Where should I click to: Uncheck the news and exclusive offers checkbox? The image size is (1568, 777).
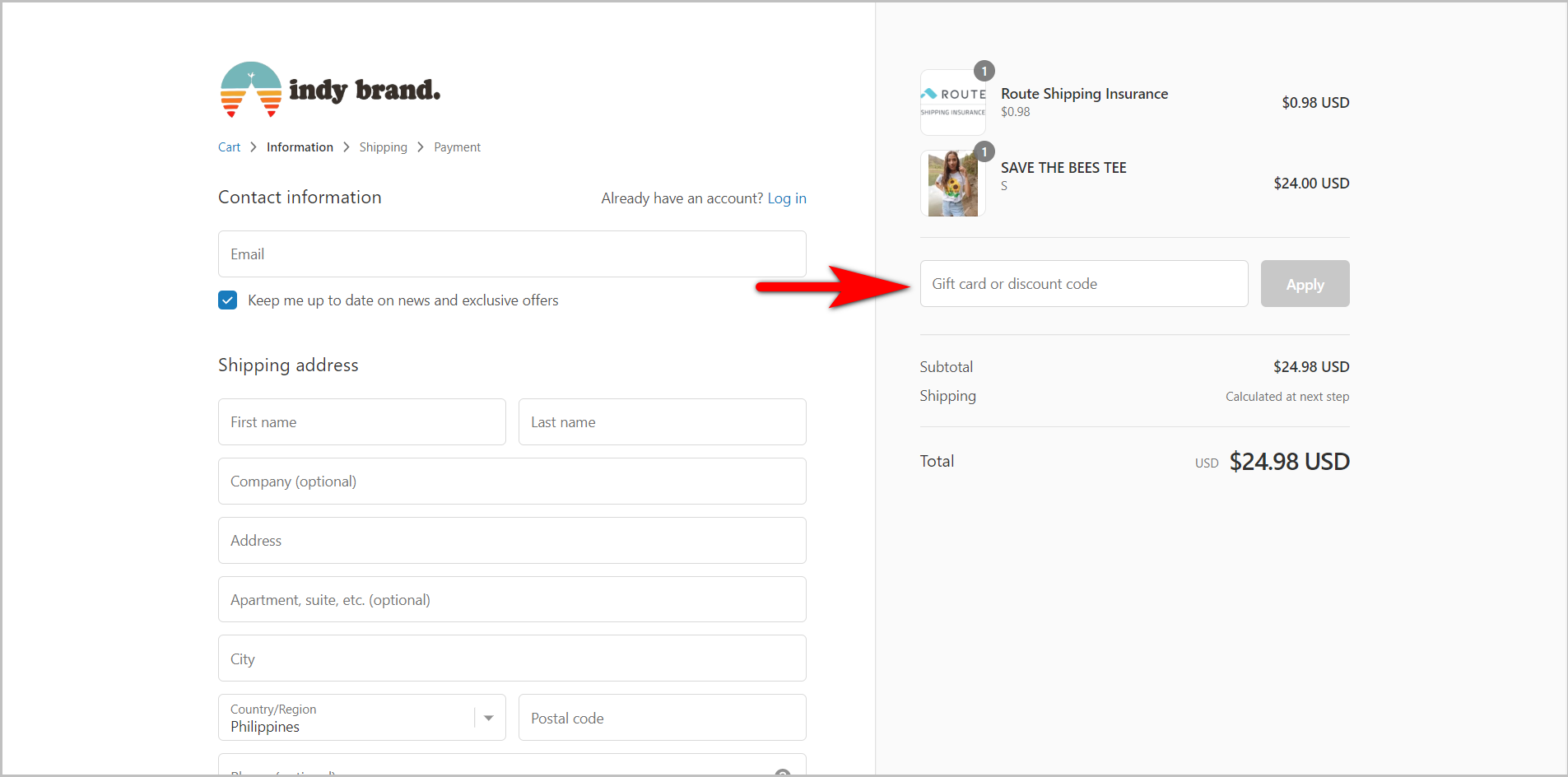[x=227, y=300]
